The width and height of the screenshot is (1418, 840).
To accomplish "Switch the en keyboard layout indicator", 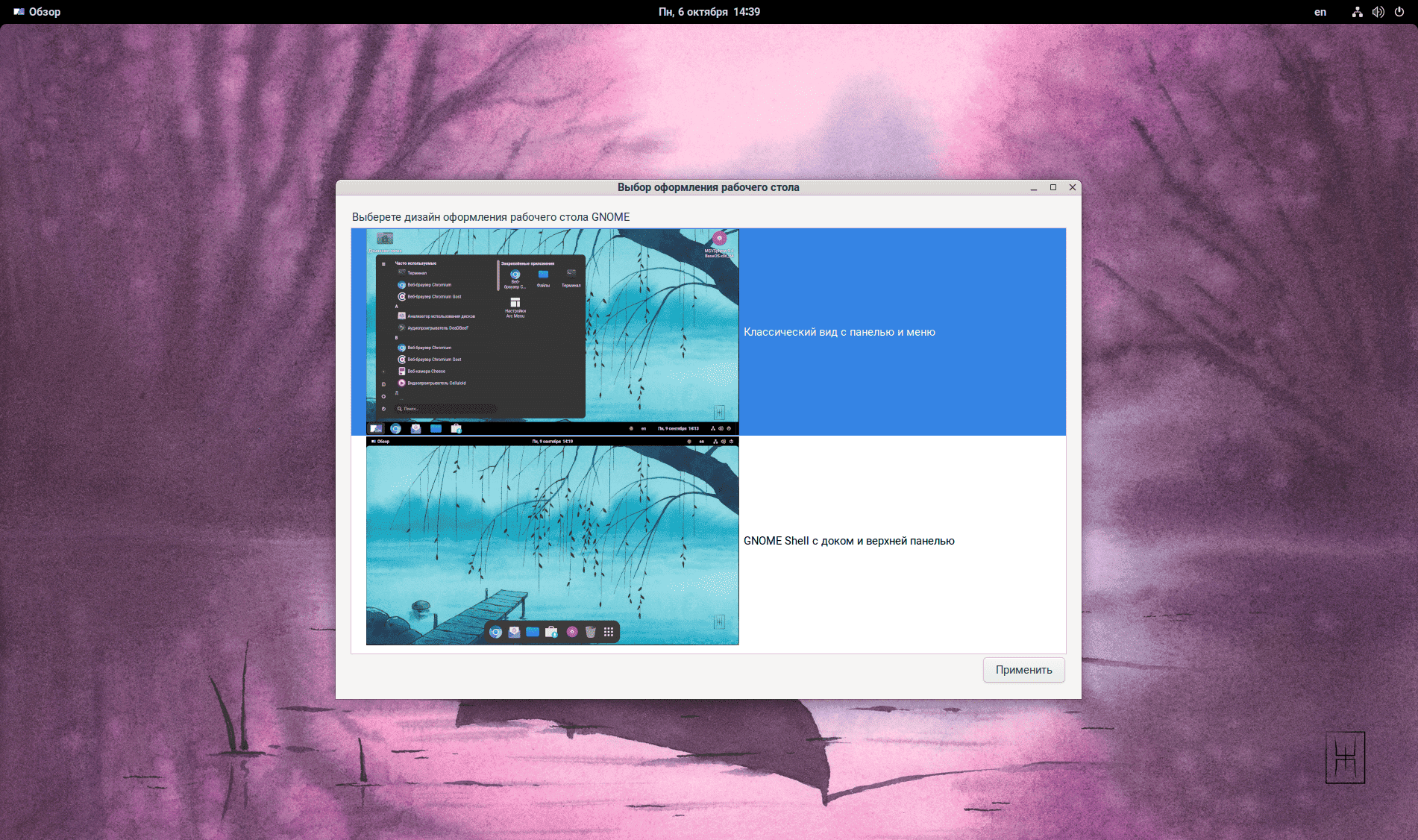I will pos(1320,12).
